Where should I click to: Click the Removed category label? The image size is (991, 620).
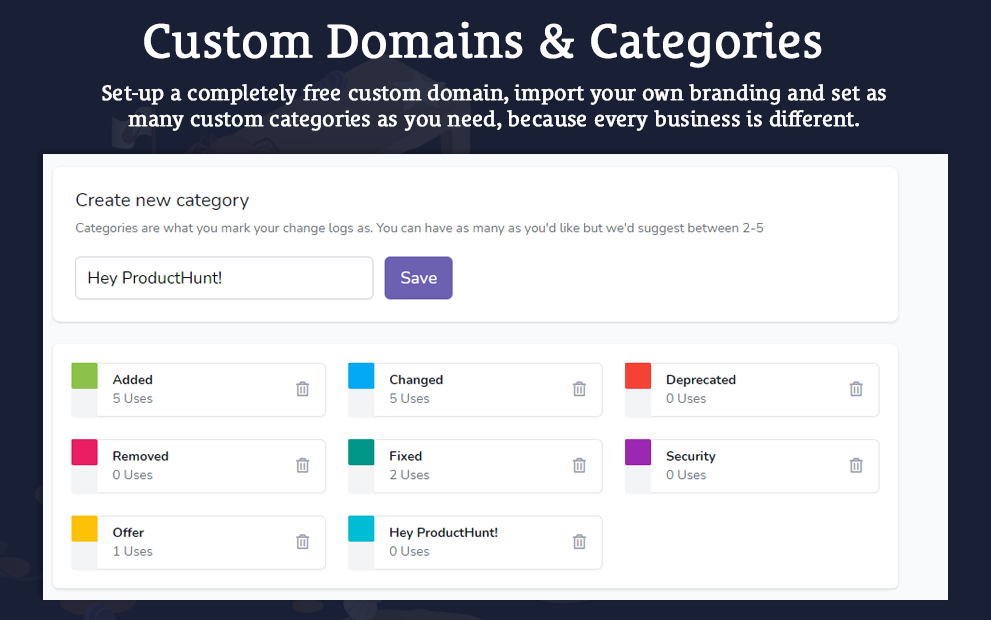coord(140,456)
